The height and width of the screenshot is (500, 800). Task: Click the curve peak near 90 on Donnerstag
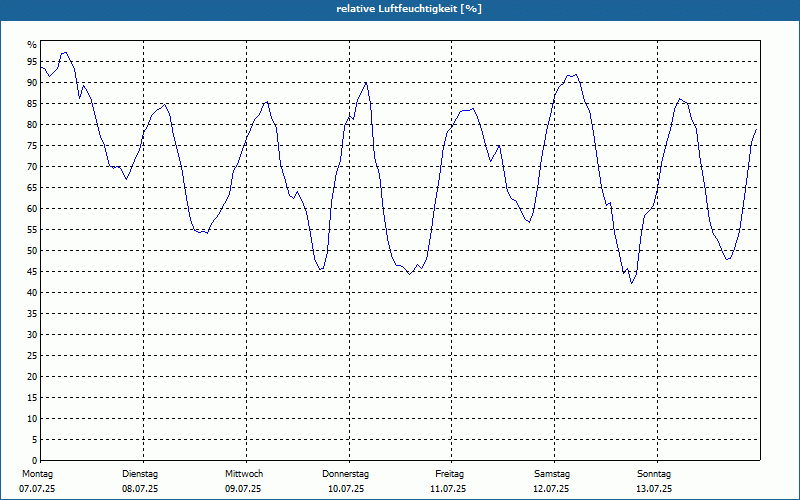click(x=366, y=83)
